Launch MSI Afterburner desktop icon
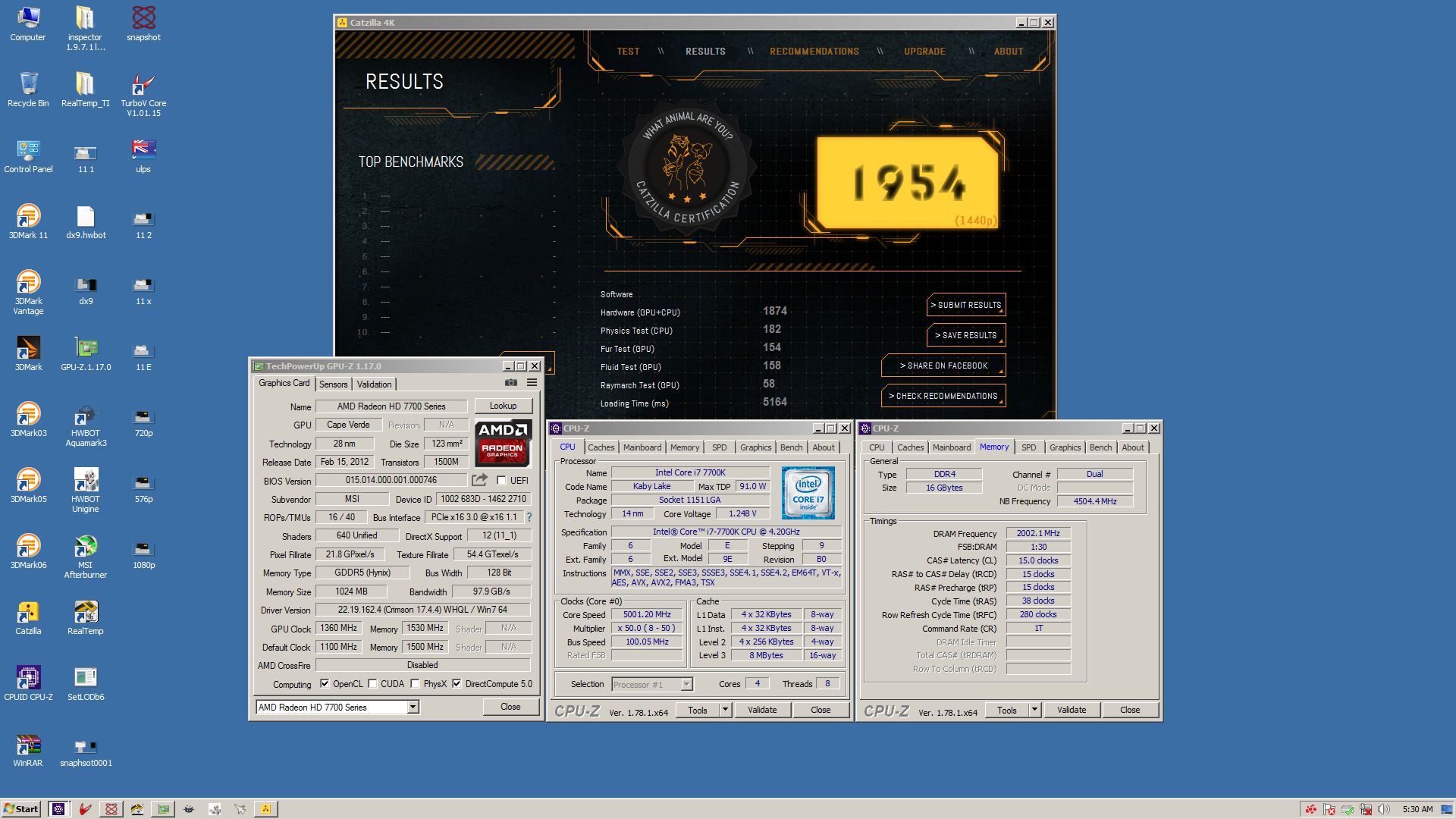The image size is (1456, 819). click(86, 555)
